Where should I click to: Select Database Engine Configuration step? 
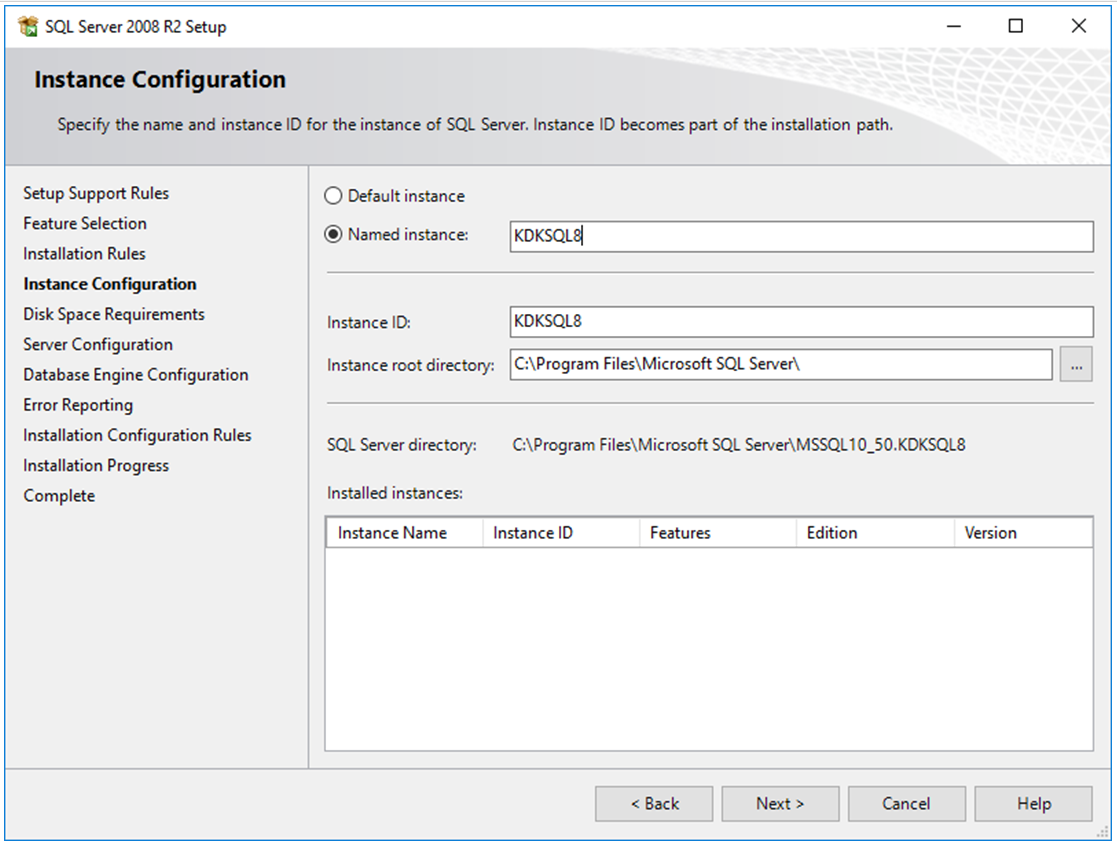tap(136, 375)
